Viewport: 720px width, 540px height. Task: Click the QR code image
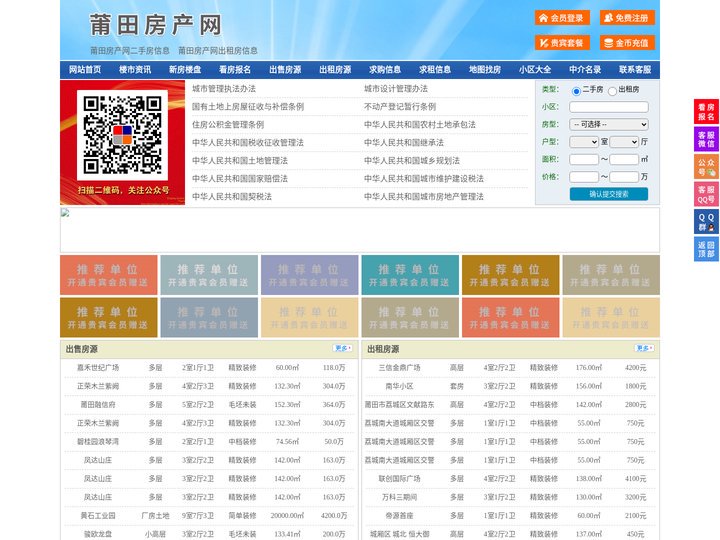pyautogui.click(x=123, y=135)
